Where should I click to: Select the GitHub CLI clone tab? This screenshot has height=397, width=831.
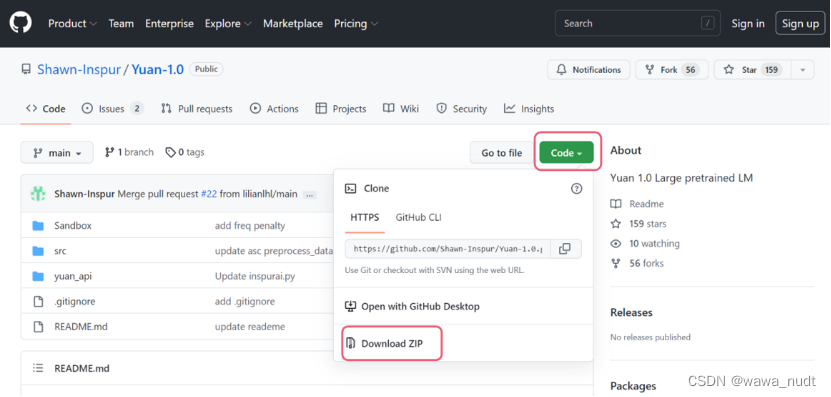[419, 217]
